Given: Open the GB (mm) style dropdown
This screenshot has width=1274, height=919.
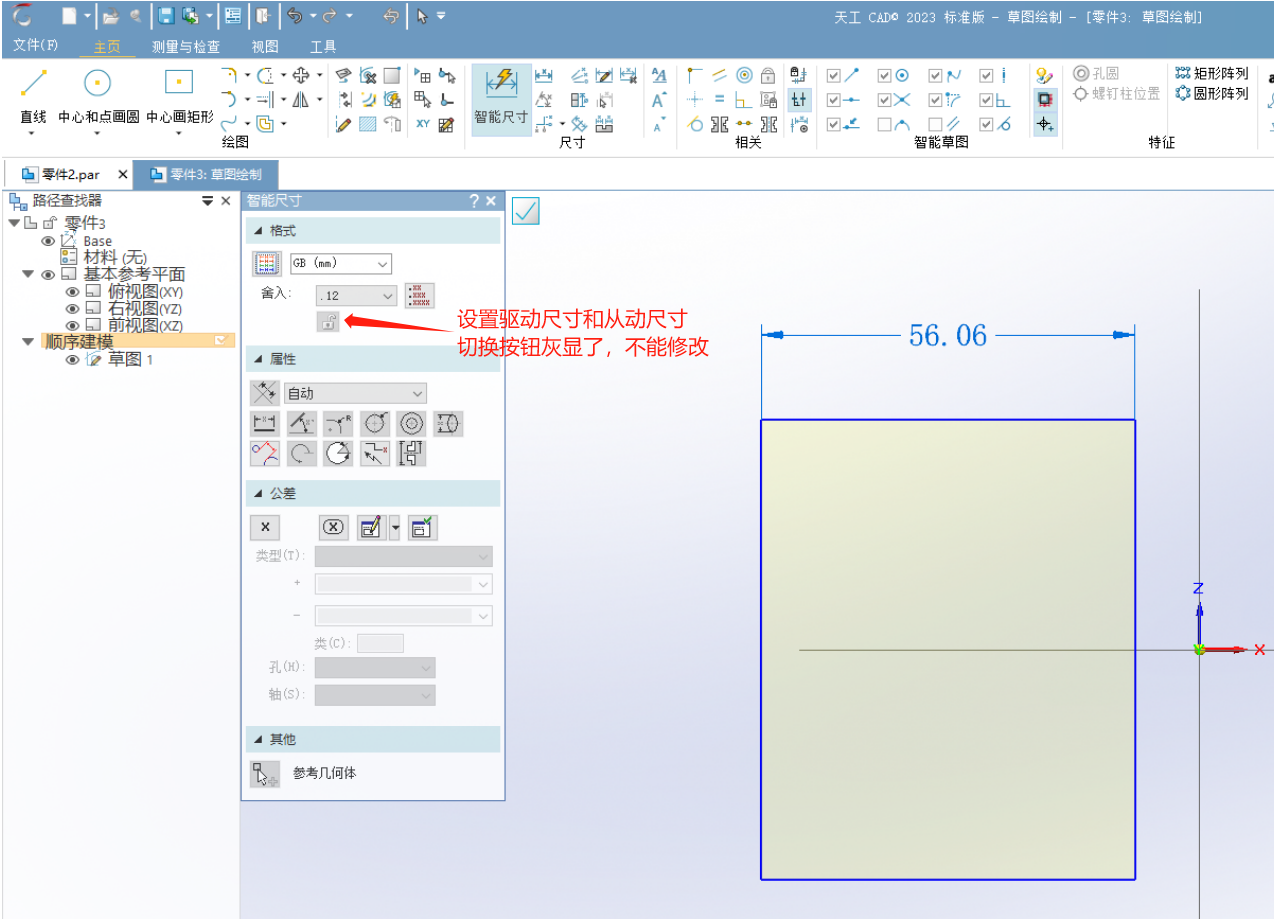Looking at the screenshot, I should 340,264.
